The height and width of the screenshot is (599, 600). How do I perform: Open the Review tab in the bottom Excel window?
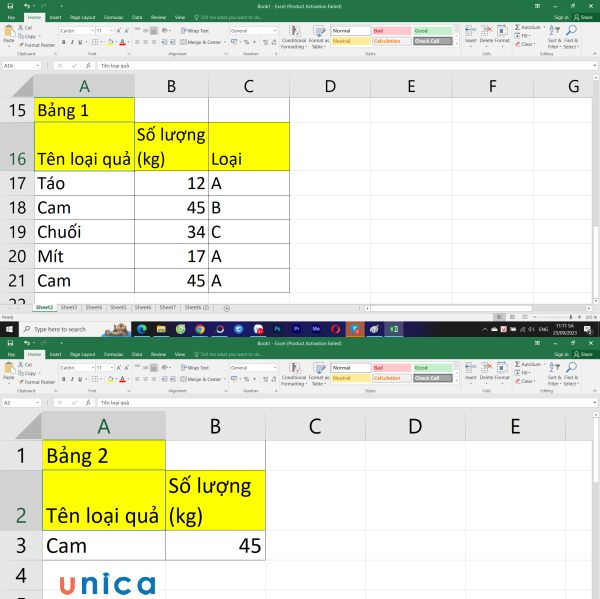point(158,354)
